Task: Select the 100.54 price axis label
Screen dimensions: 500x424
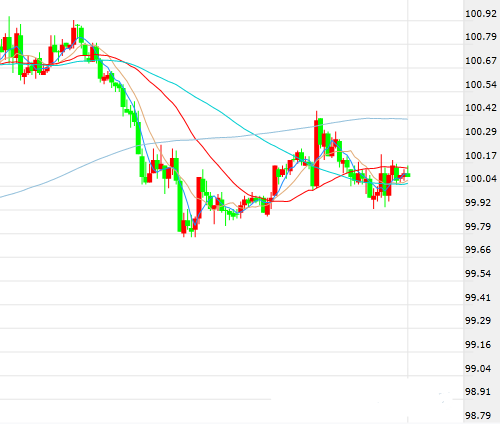Action: point(481,85)
